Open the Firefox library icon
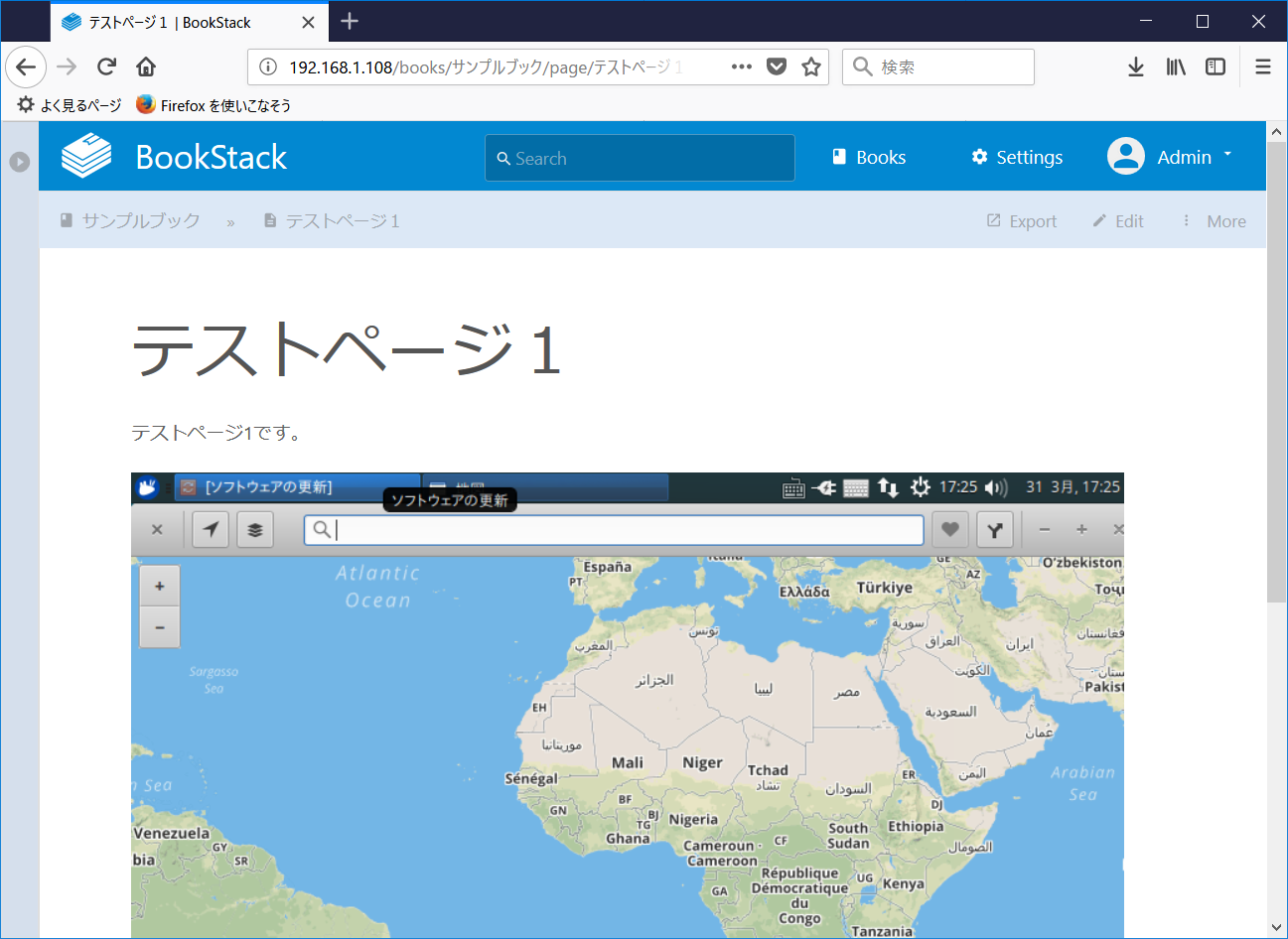This screenshot has height=939, width=1288. [1175, 67]
